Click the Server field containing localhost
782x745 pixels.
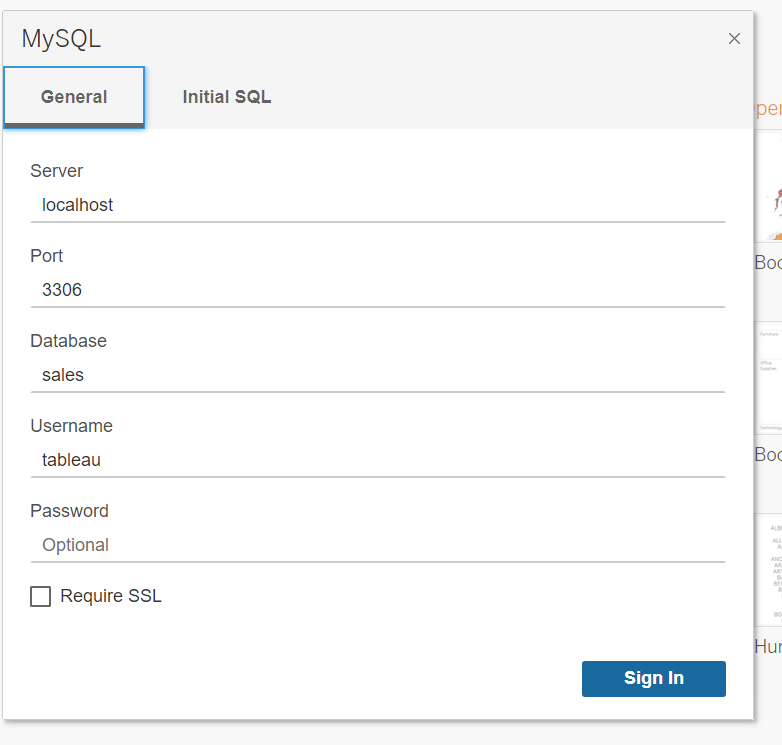point(378,205)
